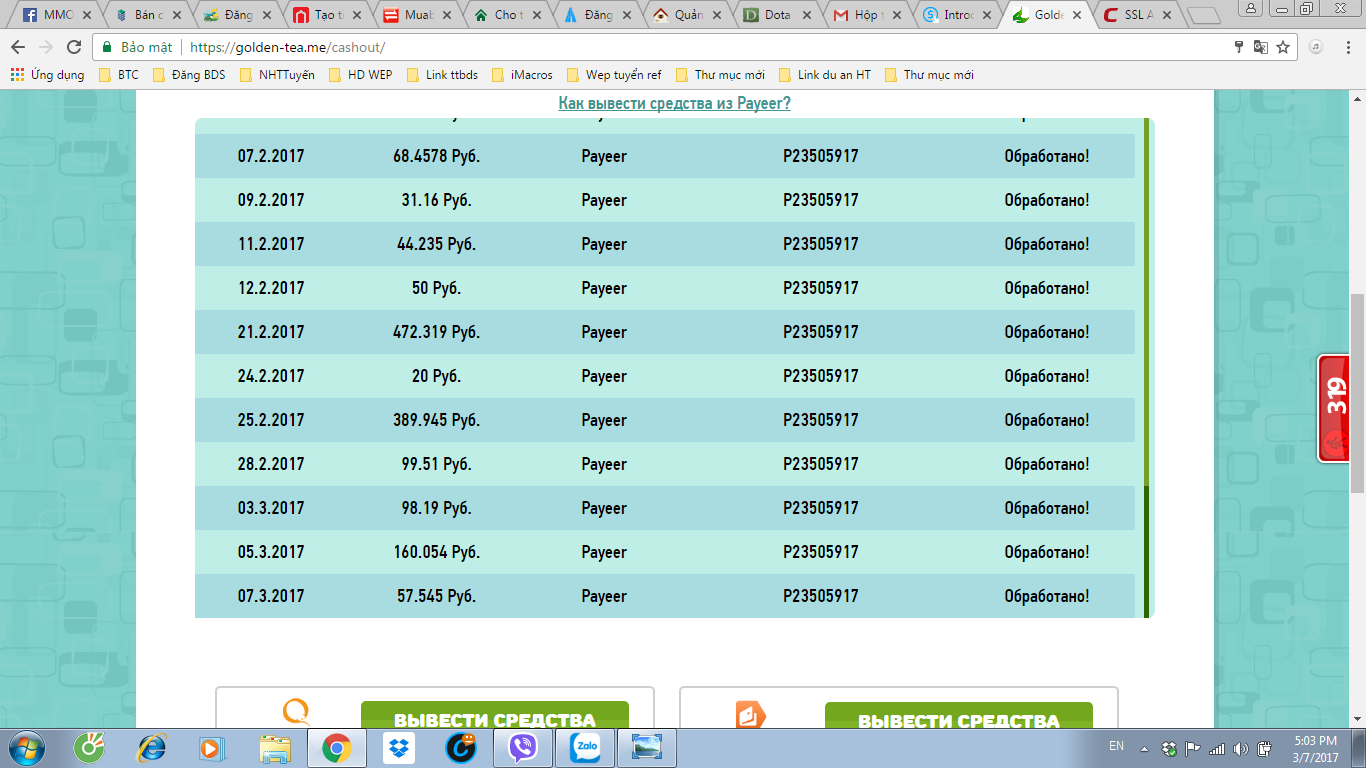The image size is (1366, 768).
Task: Click the date 21.2.2017 in the table
Action: [x=271, y=332]
